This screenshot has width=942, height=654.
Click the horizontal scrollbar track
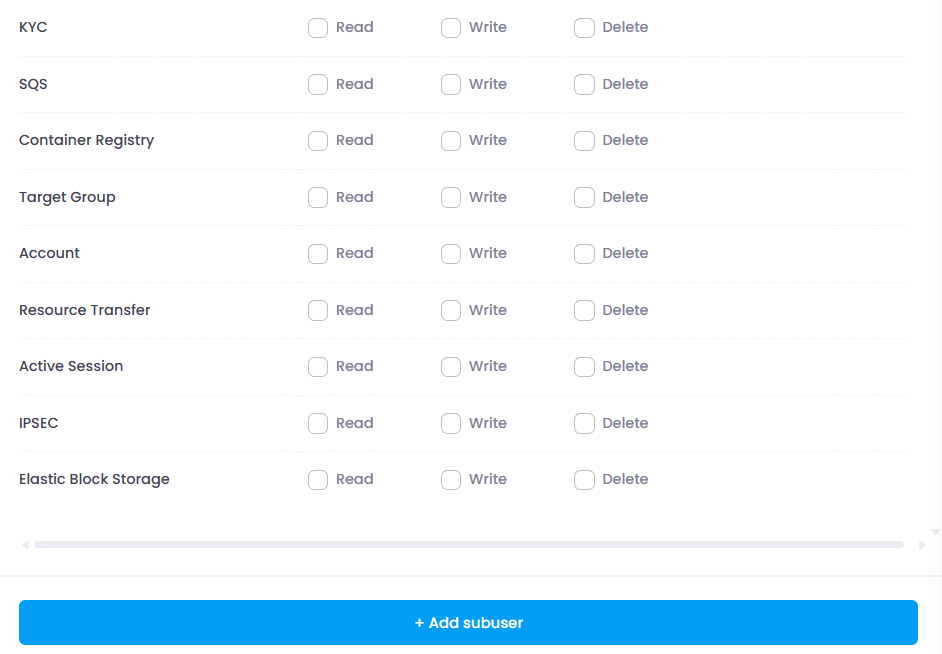(x=469, y=545)
